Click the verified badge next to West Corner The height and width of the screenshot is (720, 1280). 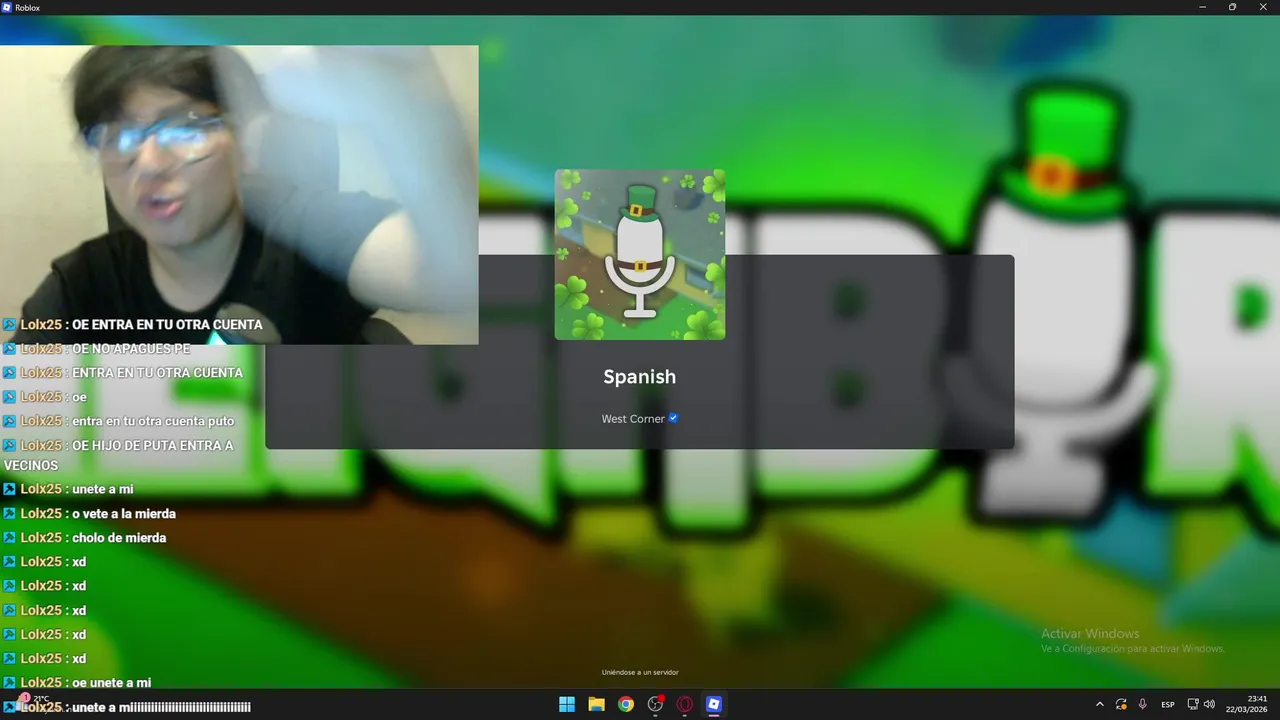pos(673,418)
